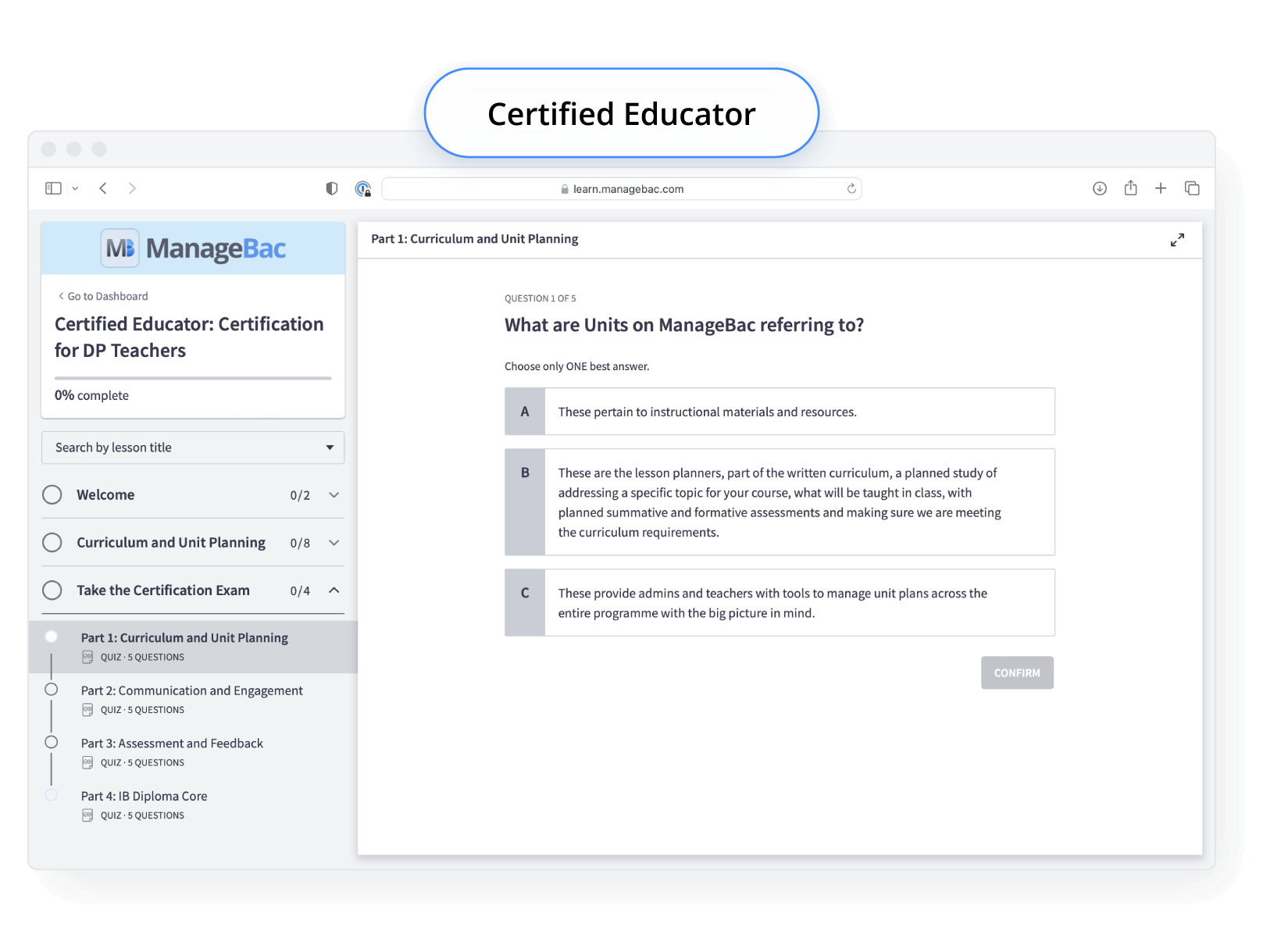The width and height of the screenshot is (1288, 938).
Task: Click the Welcome section title
Action: (105, 495)
